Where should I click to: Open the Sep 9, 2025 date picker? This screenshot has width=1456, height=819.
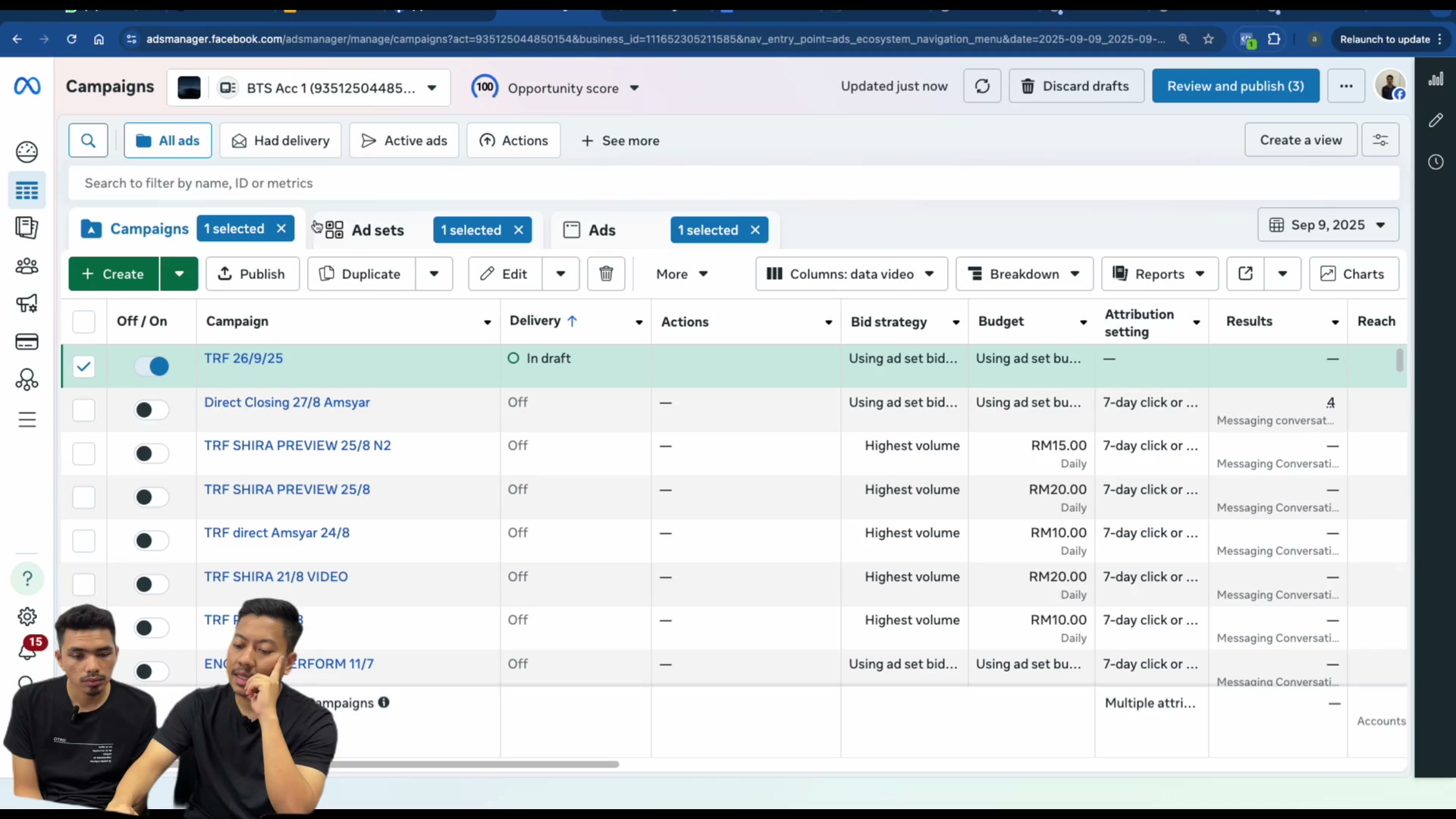(x=1328, y=225)
